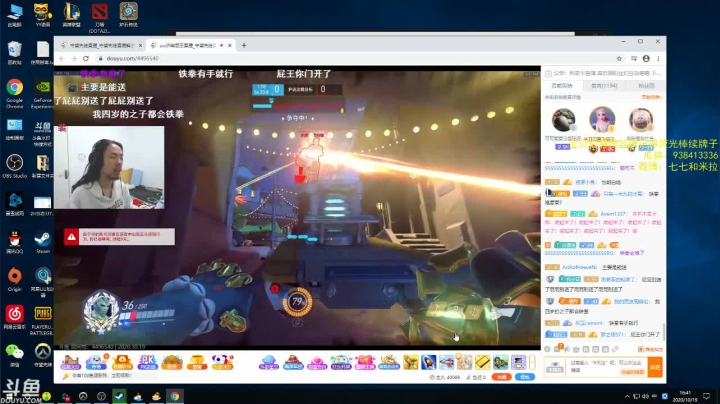Viewport: 720px width, 404px height.
Task: Launch Dota 2 desktop shortcut
Action: point(100,17)
